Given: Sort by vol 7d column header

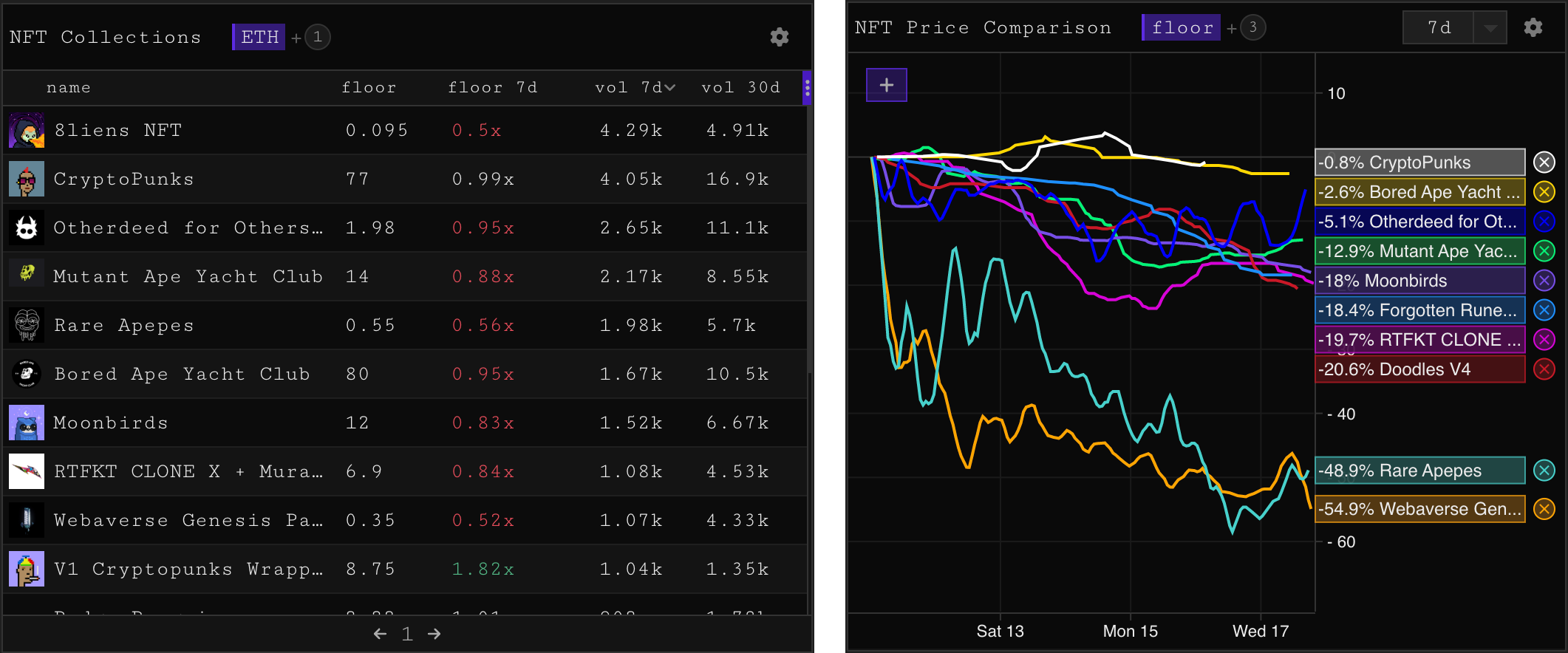Looking at the screenshot, I should 635,88.
